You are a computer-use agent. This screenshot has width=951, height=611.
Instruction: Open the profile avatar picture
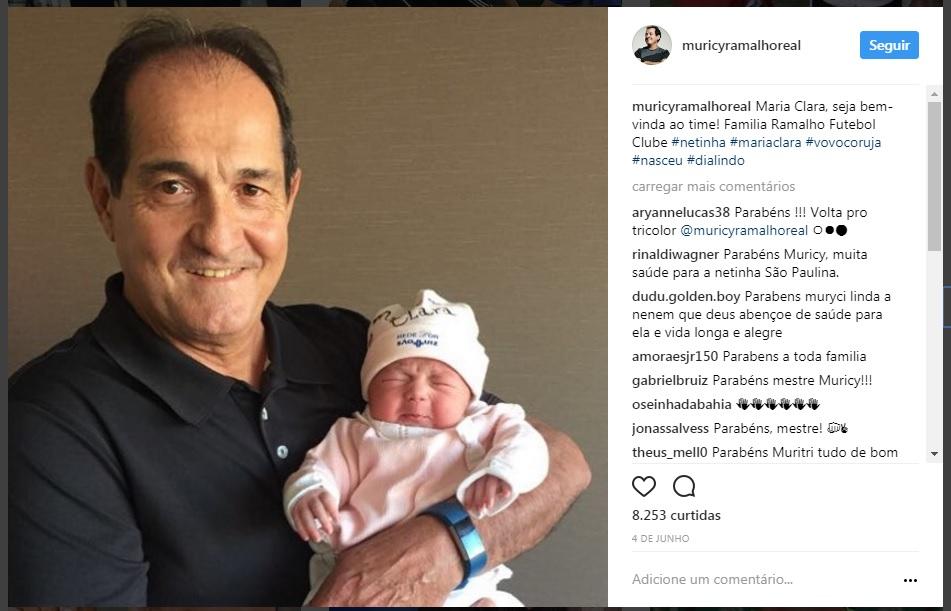click(x=651, y=45)
